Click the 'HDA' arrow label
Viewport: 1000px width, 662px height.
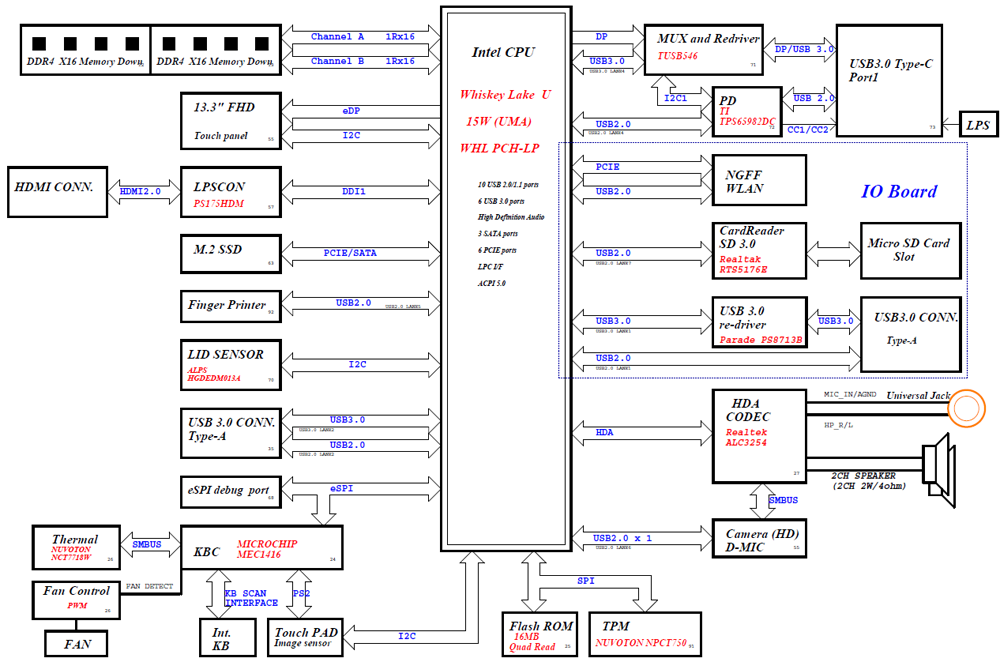[x=605, y=432]
